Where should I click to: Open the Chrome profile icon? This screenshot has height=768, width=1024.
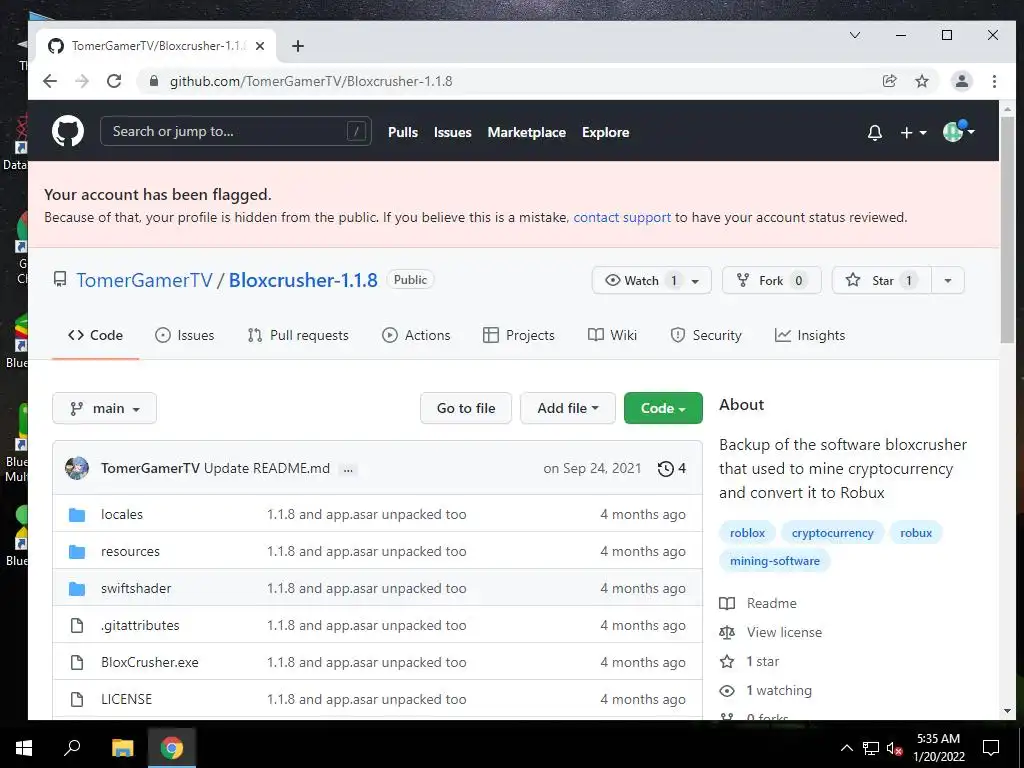(961, 81)
